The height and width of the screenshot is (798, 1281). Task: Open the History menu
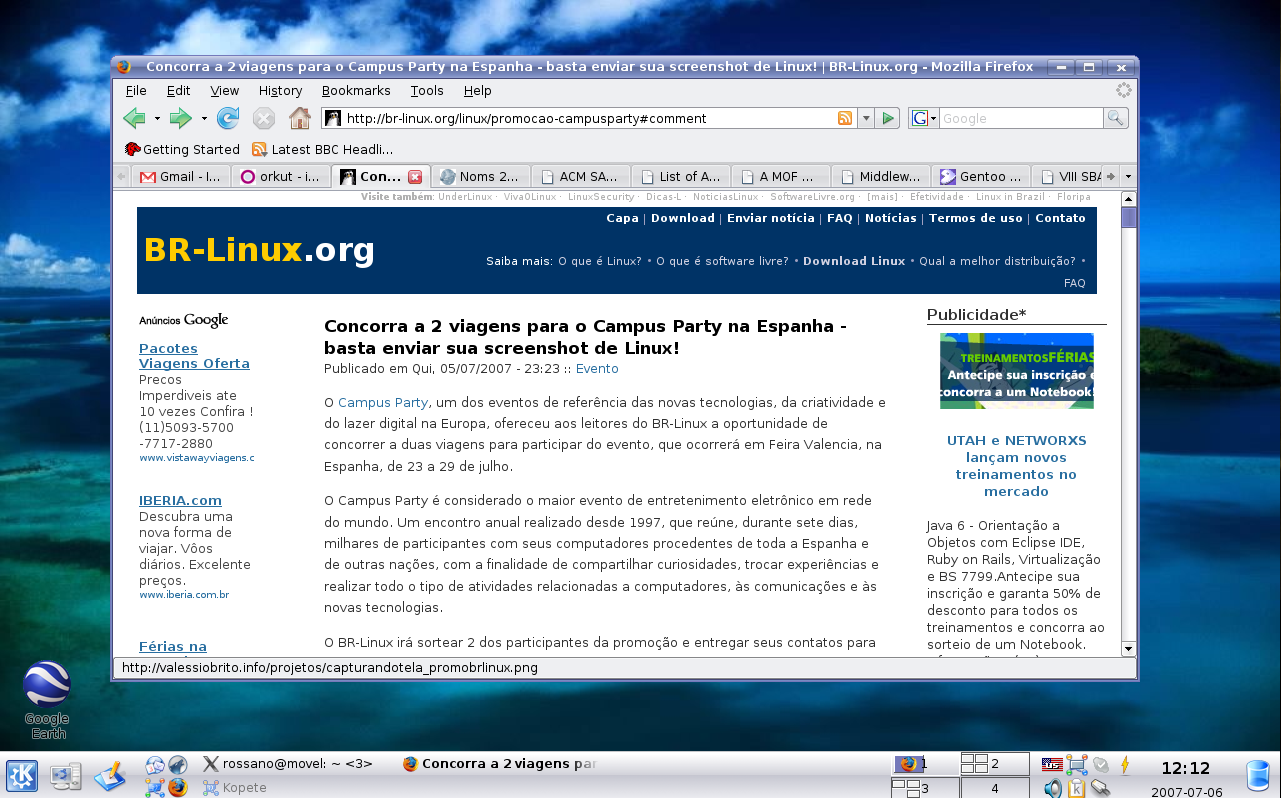tap(280, 90)
